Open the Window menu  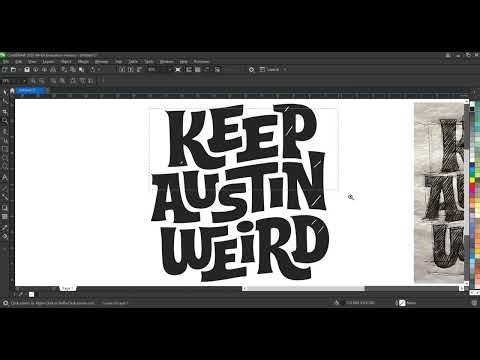pos(166,62)
